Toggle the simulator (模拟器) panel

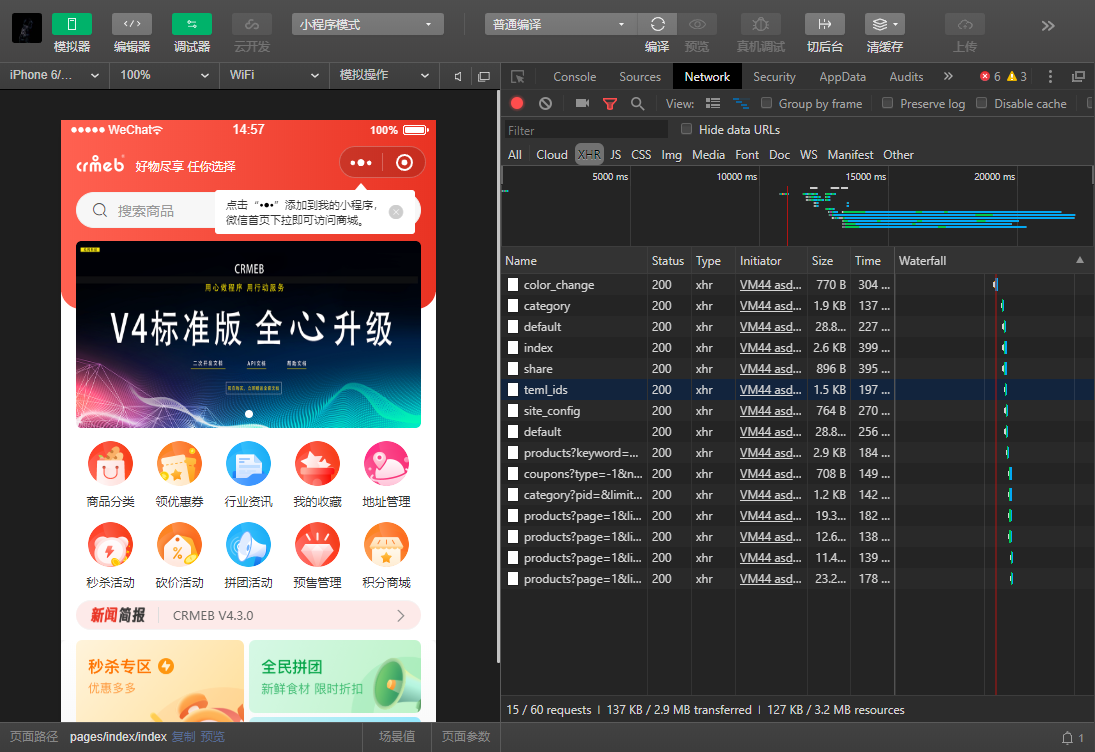(71, 24)
